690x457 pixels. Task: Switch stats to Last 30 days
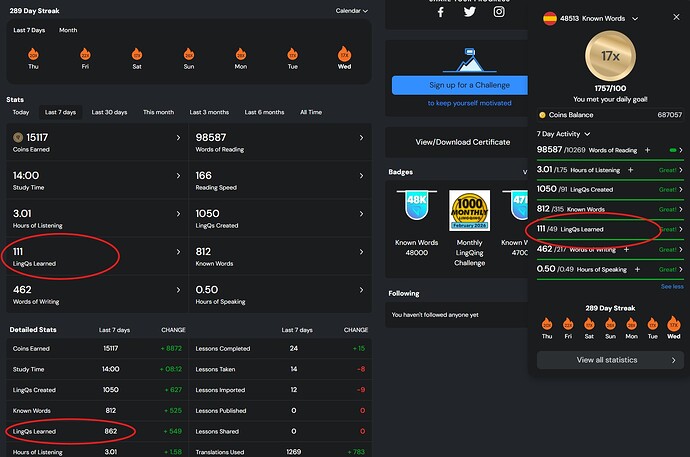pos(109,112)
